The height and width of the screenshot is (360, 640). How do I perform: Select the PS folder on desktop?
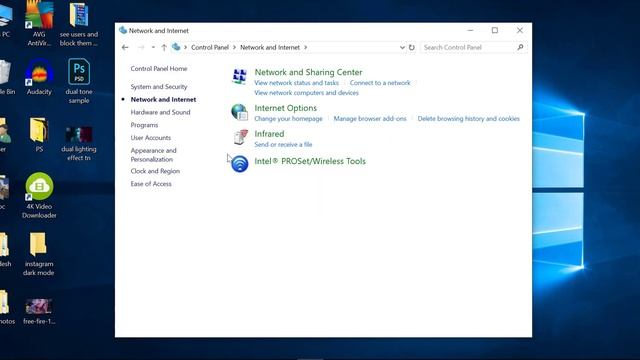39,135
